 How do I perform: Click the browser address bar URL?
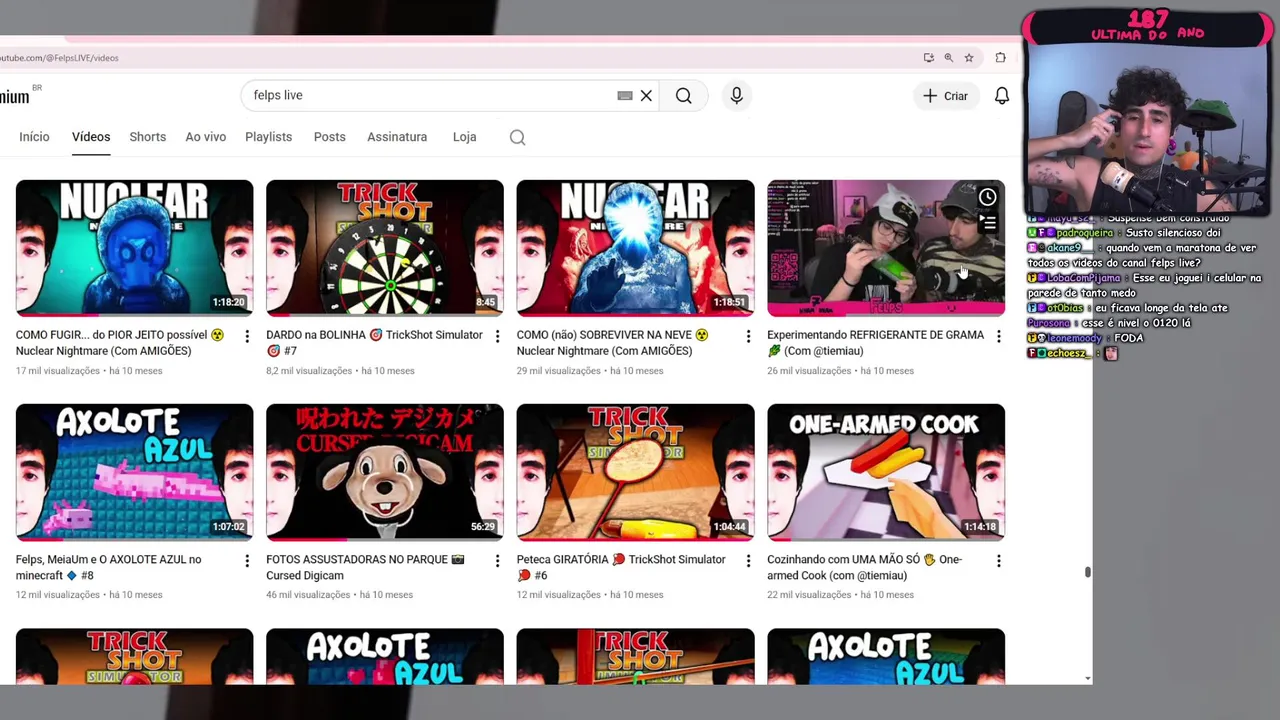pos(60,58)
